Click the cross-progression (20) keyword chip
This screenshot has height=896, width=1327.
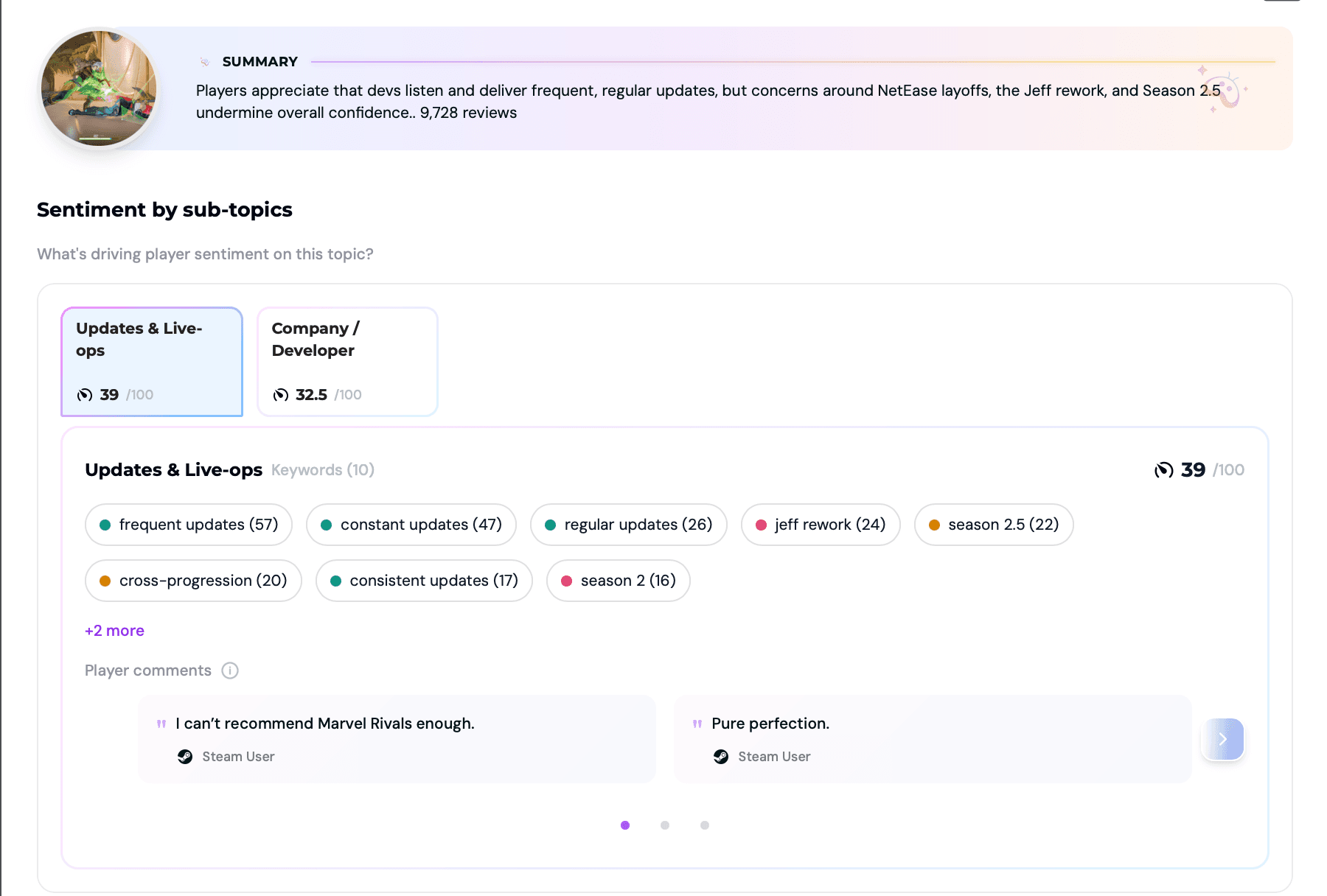[194, 581]
